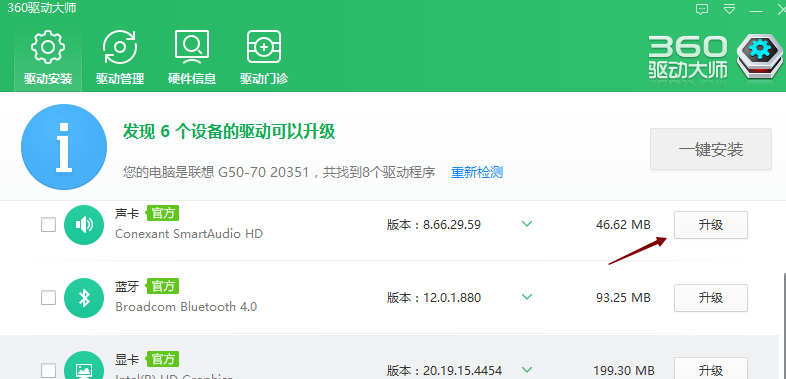Check the 声卡 Conexant SmartAudio checkbox
Viewport: 786px width, 379px height.
[x=48, y=225]
